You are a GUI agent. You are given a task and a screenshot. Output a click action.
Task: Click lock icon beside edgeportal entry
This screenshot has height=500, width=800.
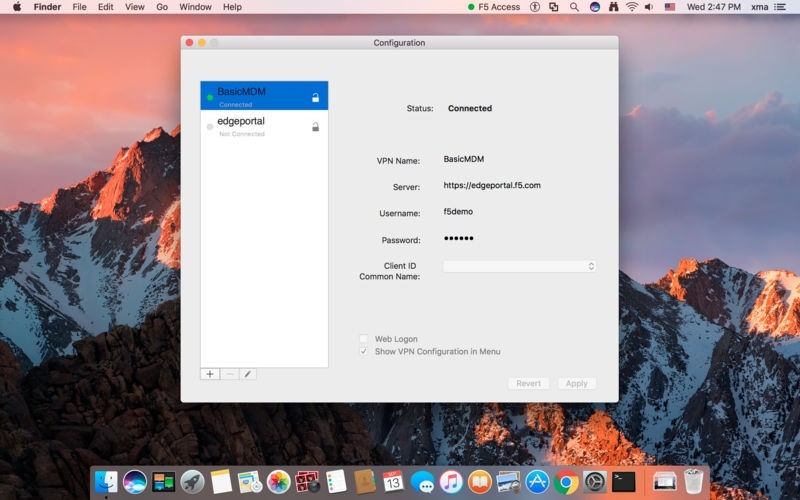click(315, 127)
